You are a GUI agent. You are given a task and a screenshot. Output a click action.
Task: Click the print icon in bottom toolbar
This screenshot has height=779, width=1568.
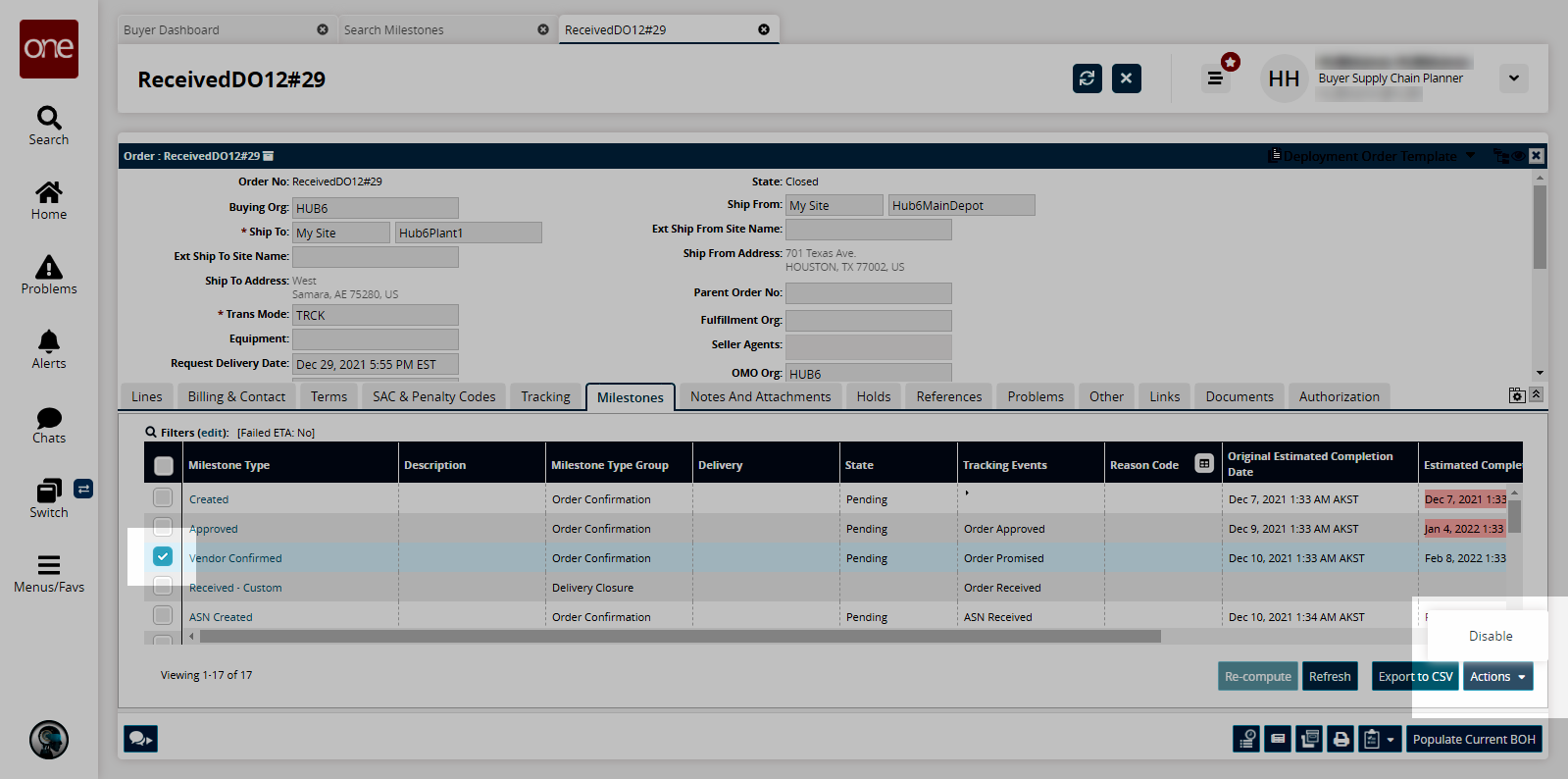point(1340,739)
